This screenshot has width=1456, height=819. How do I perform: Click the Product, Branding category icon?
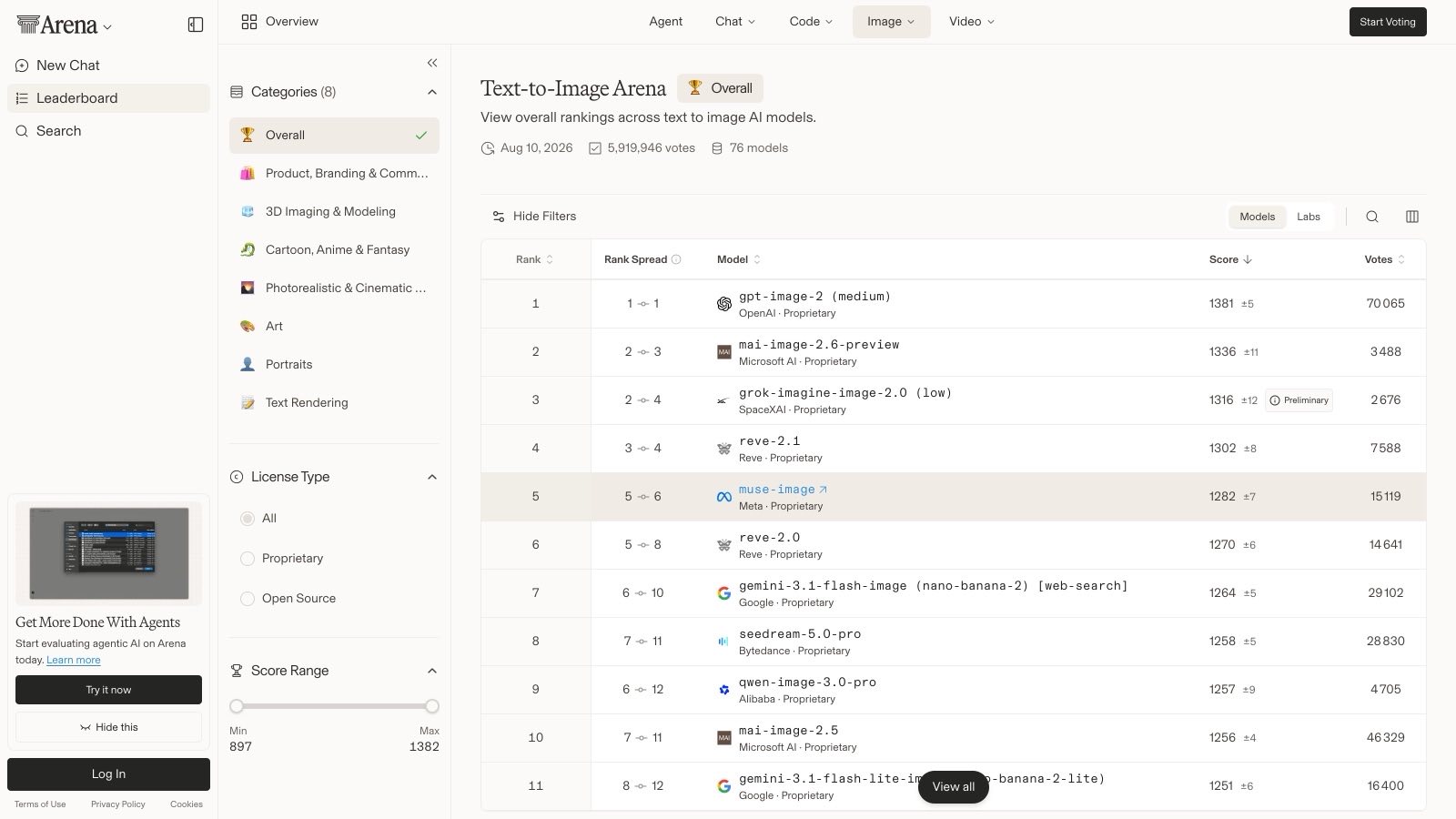[248, 173]
